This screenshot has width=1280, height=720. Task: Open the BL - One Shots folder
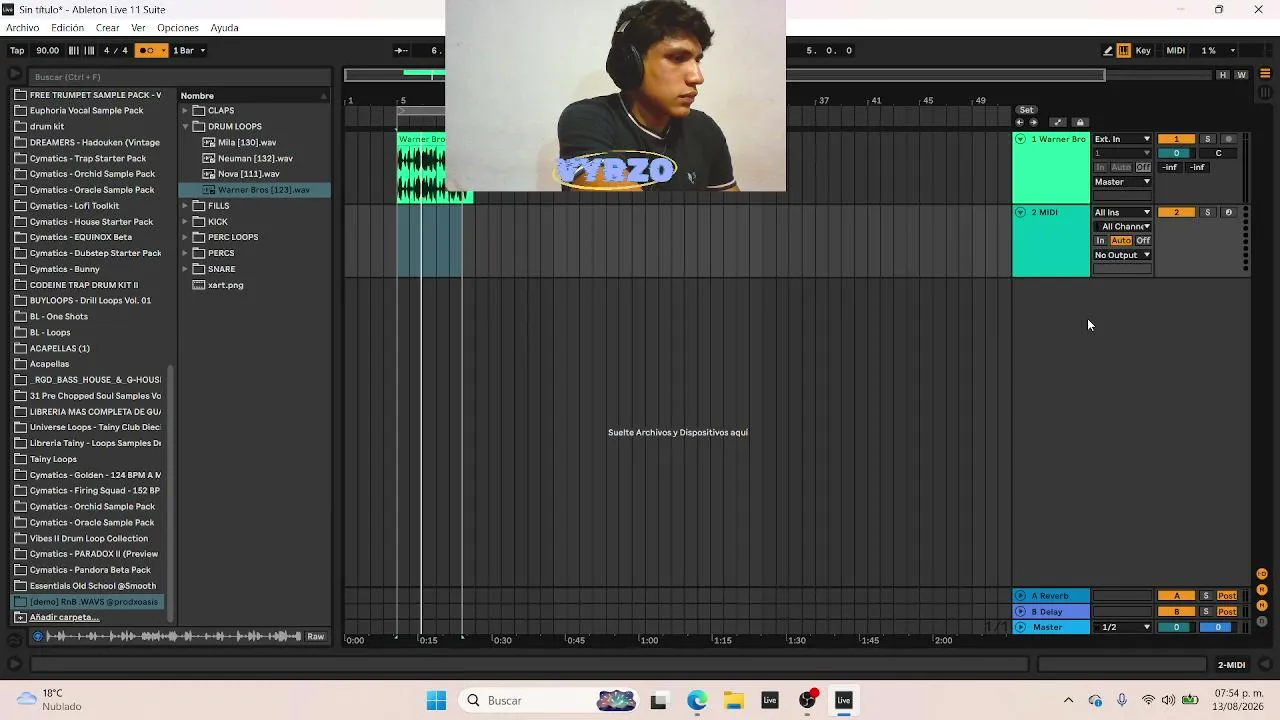coord(59,317)
